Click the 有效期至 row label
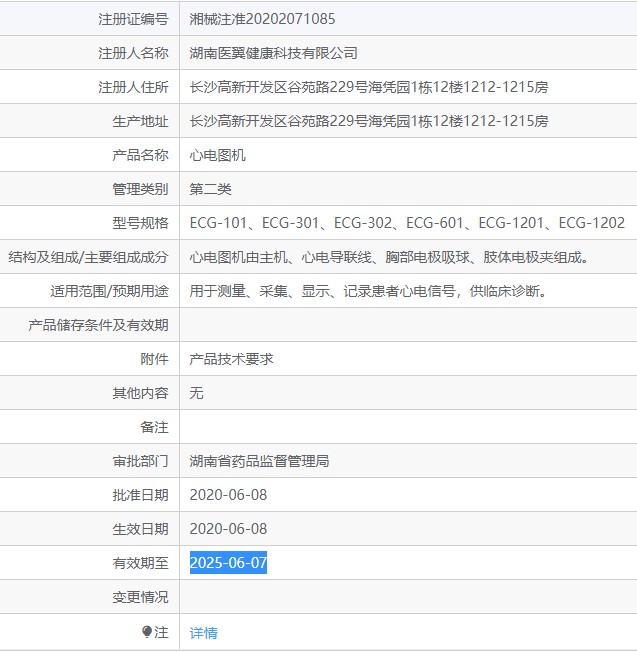The width and height of the screenshot is (637, 652). tap(140, 563)
